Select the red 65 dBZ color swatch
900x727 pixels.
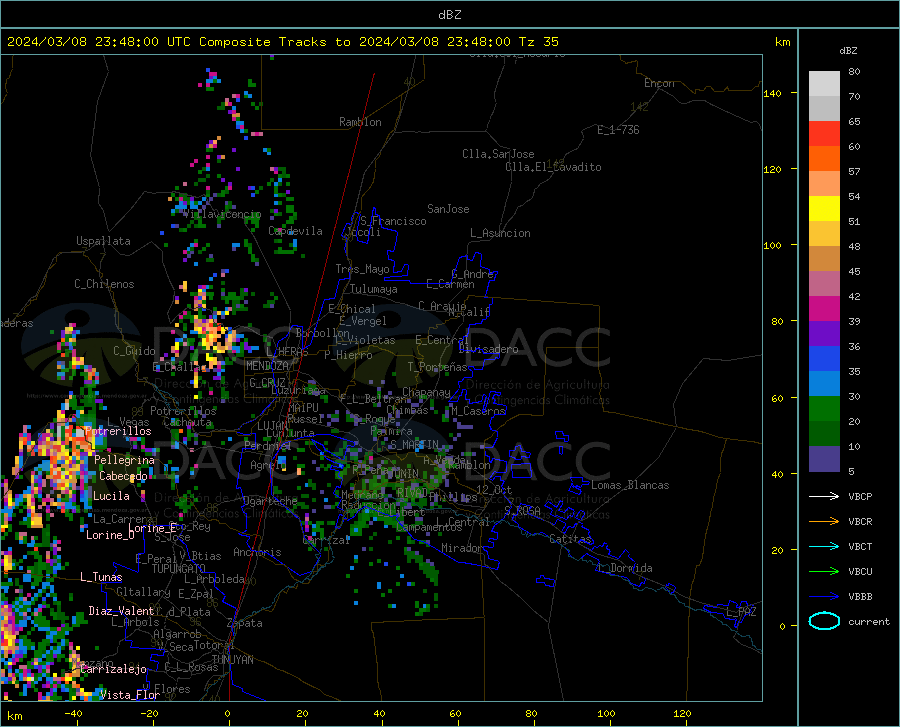[824, 134]
